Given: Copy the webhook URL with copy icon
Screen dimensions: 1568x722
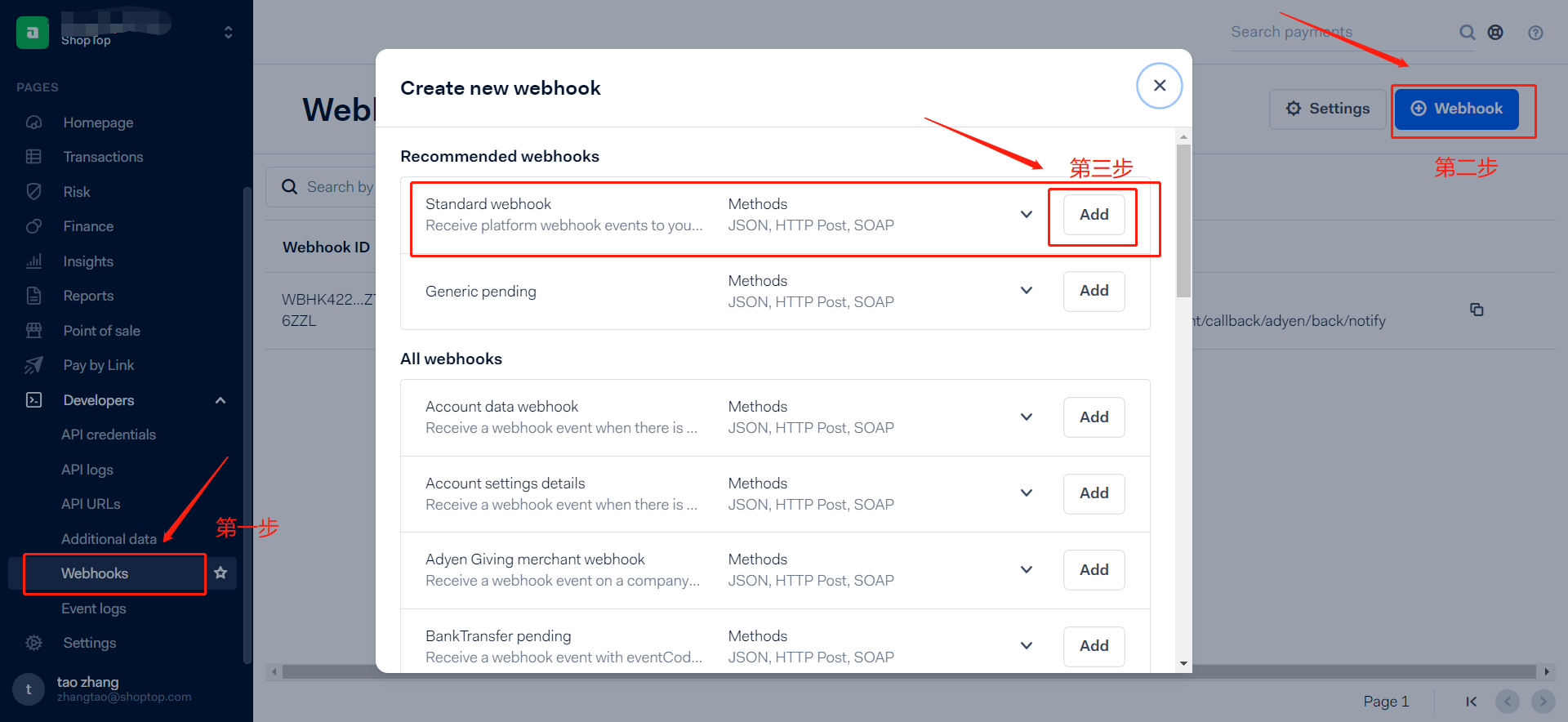Looking at the screenshot, I should pos(1477,310).
